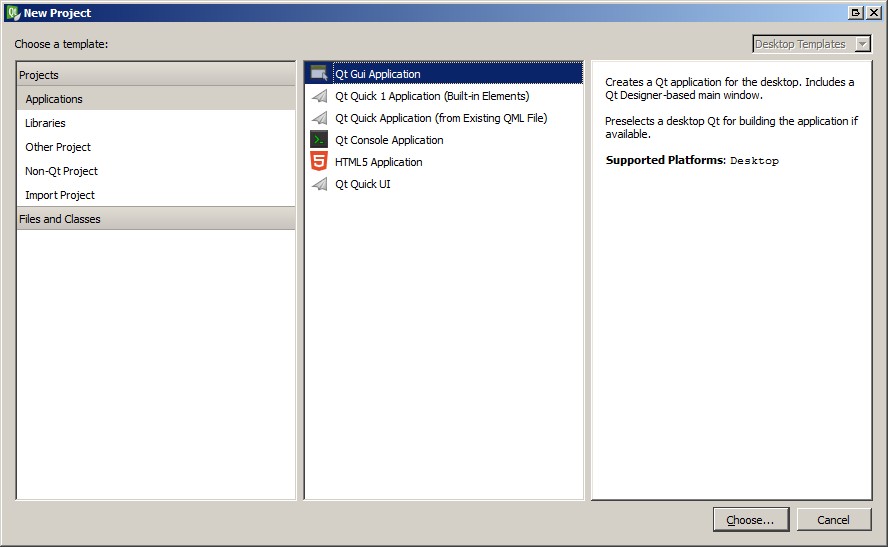Click the Cancel button
This screenshot has height=547, width=888.
tap(833, 519)
